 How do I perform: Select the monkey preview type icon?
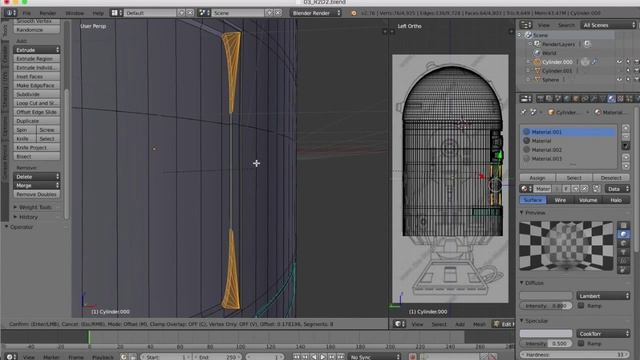point(623,252)
